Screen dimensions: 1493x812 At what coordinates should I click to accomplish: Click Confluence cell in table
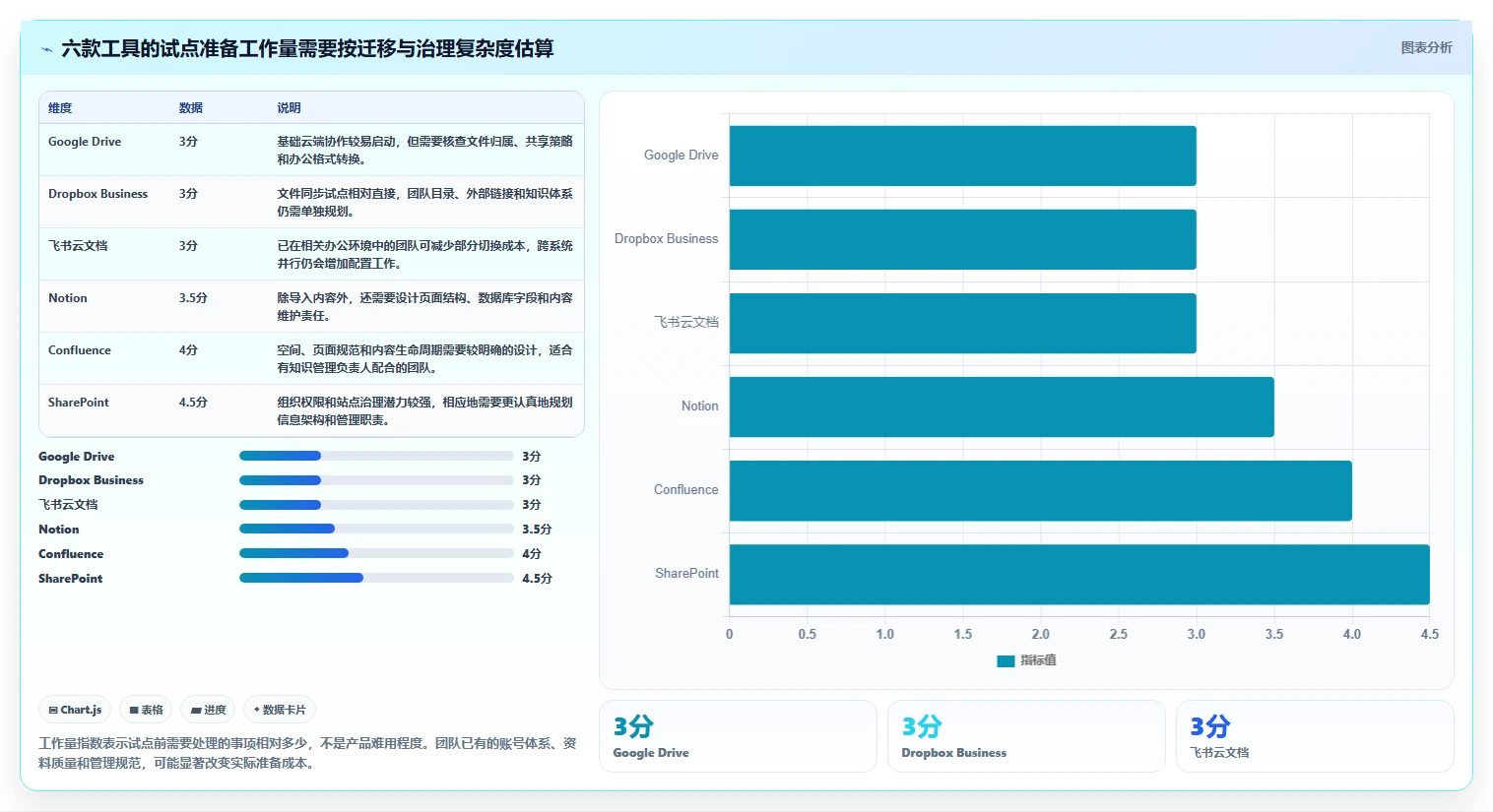click(x=80, y=350)
